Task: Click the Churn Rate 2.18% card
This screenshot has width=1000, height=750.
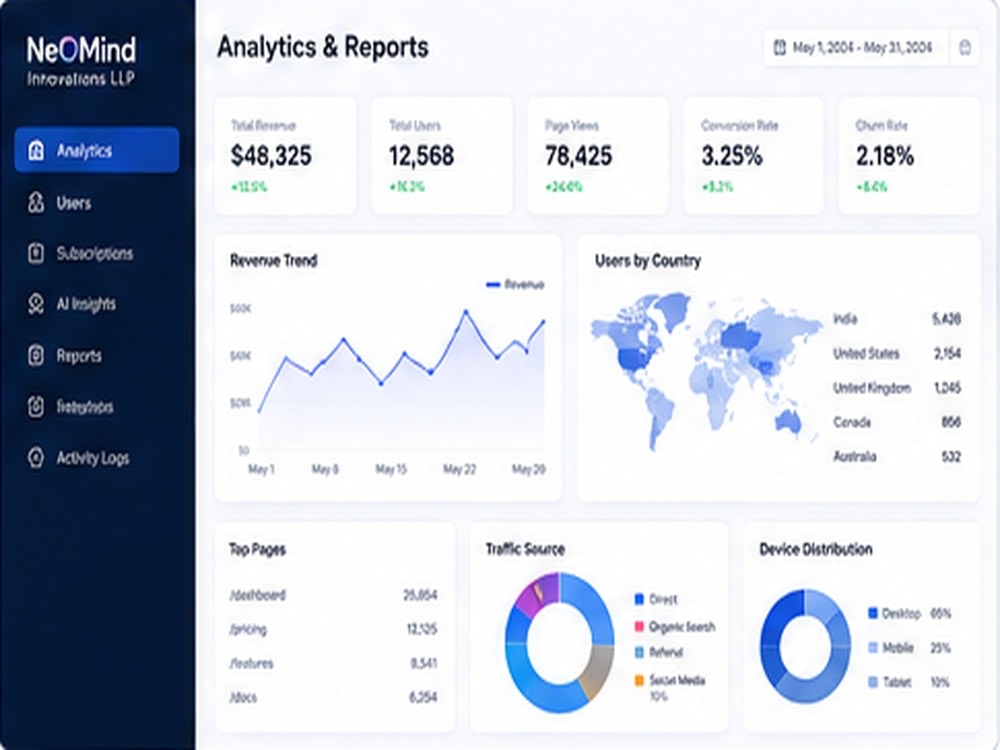Action: point(909,156)
